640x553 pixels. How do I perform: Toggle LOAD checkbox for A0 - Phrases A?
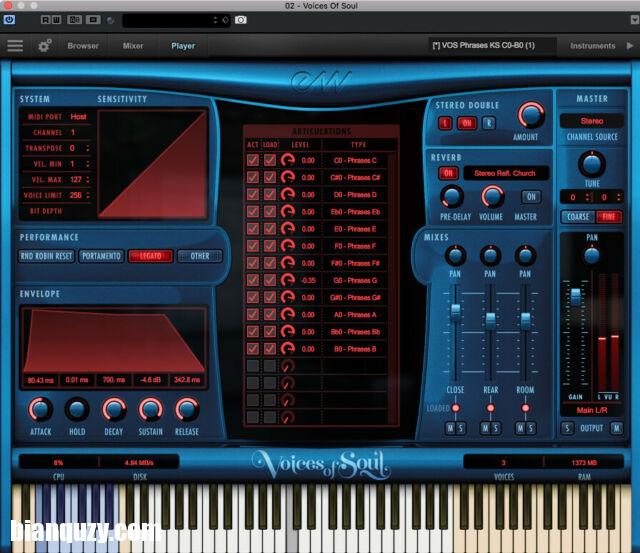coord(269,314)
